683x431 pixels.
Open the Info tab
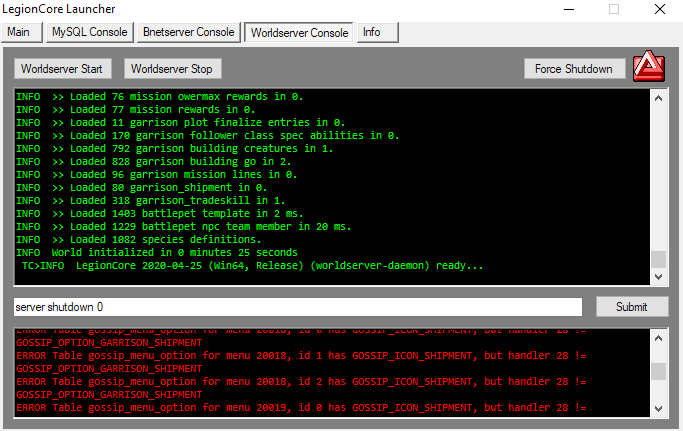coord(378,32)
